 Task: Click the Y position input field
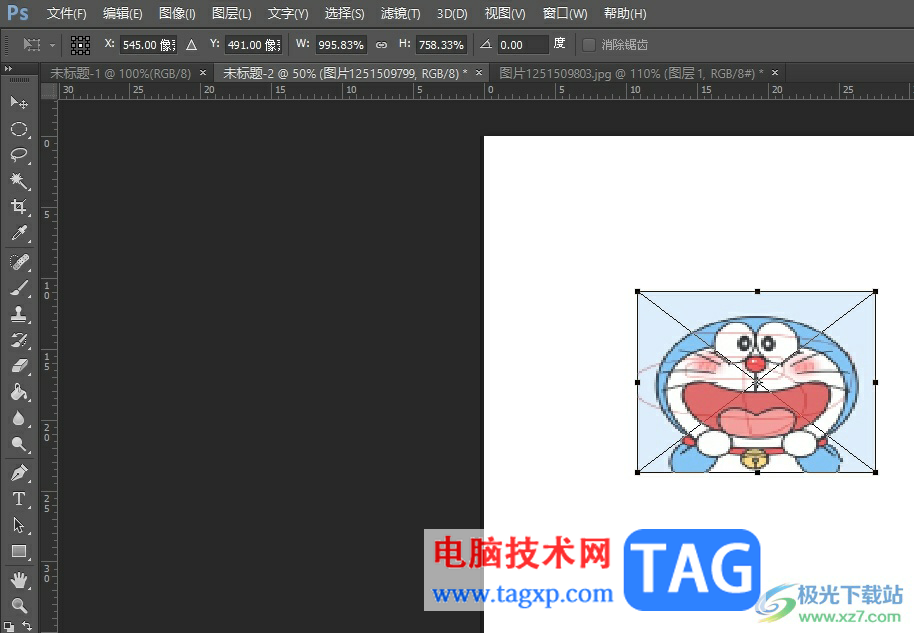click(x=254, y=45)
